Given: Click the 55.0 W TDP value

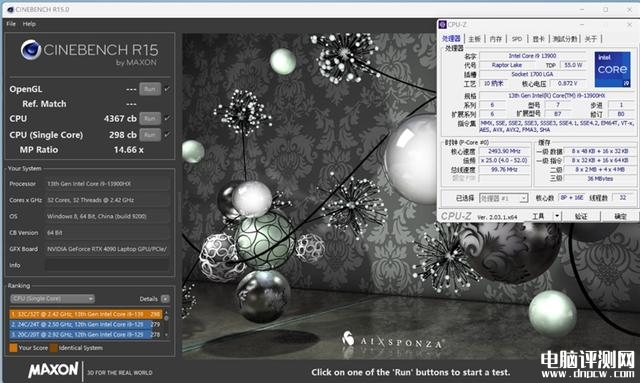Looking at the screenshot, I should click(x=573, y=65).
